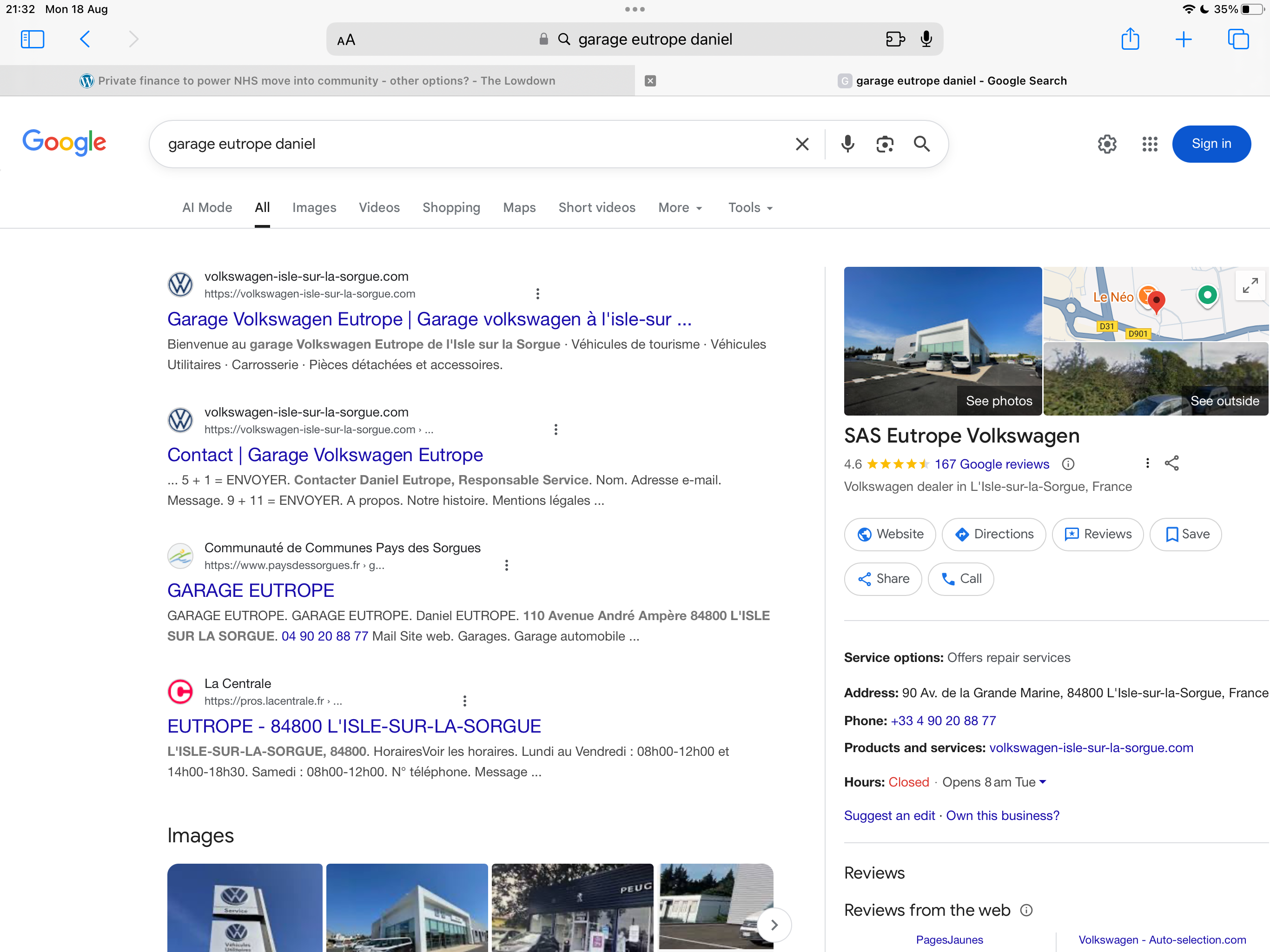The height and width of the screenshot is (952, 1270).
Task: Expand business opening hours arrow
Action: [x=1043, y=781]
